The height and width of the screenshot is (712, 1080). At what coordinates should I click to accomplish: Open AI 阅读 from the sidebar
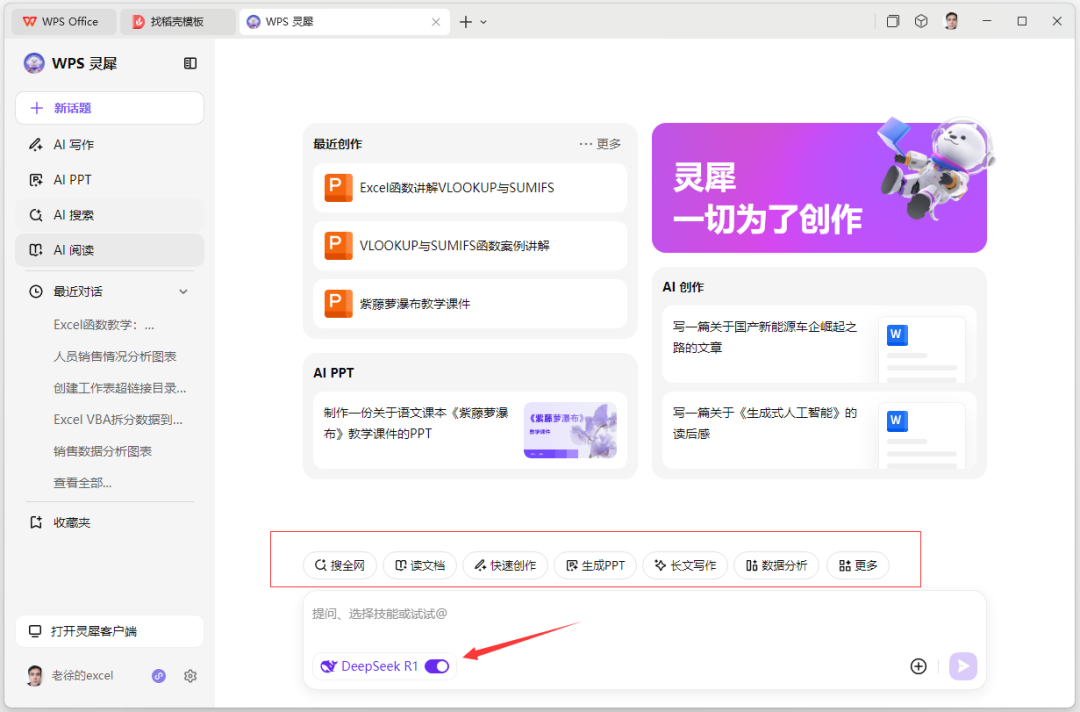[x=110, y=250]
